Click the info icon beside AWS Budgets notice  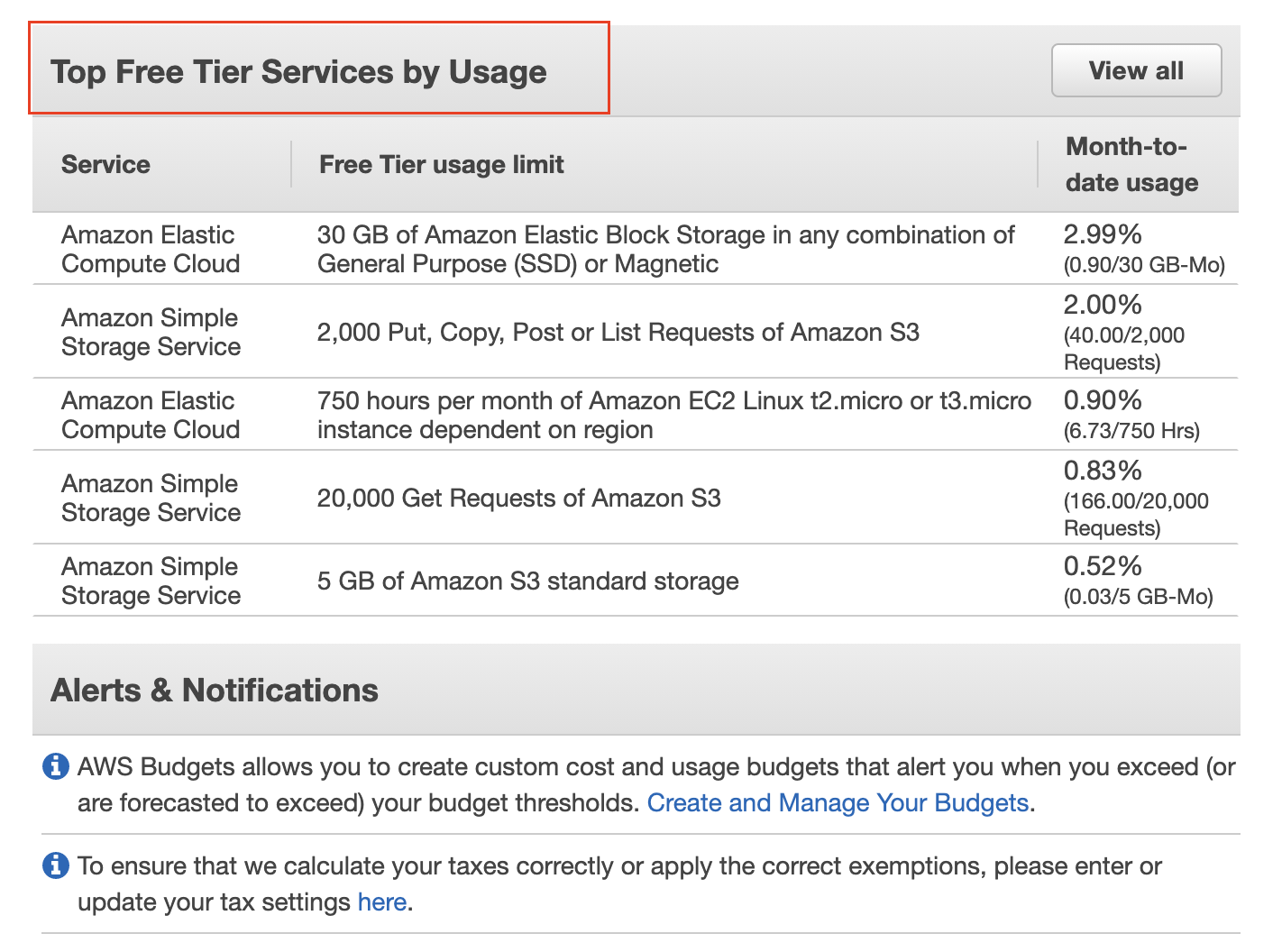(55, 765)
